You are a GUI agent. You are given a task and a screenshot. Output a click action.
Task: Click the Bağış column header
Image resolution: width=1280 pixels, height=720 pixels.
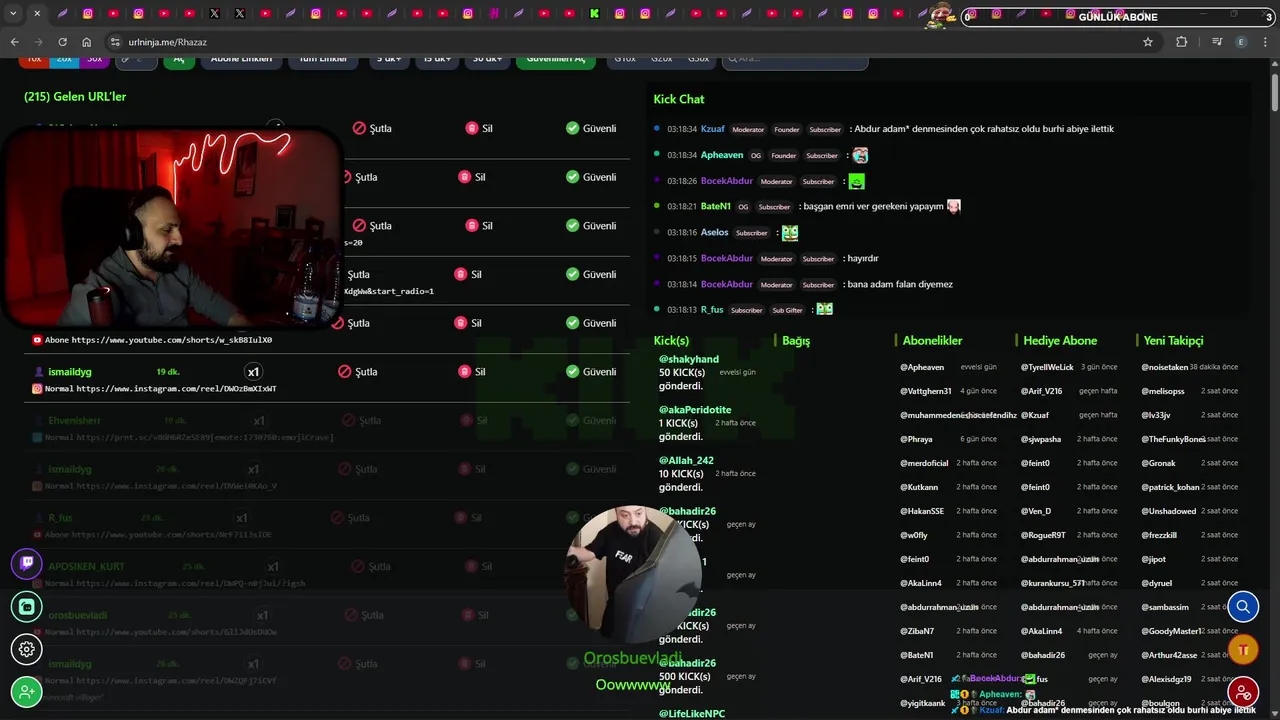pyautogui.click(x=796, y=341)
